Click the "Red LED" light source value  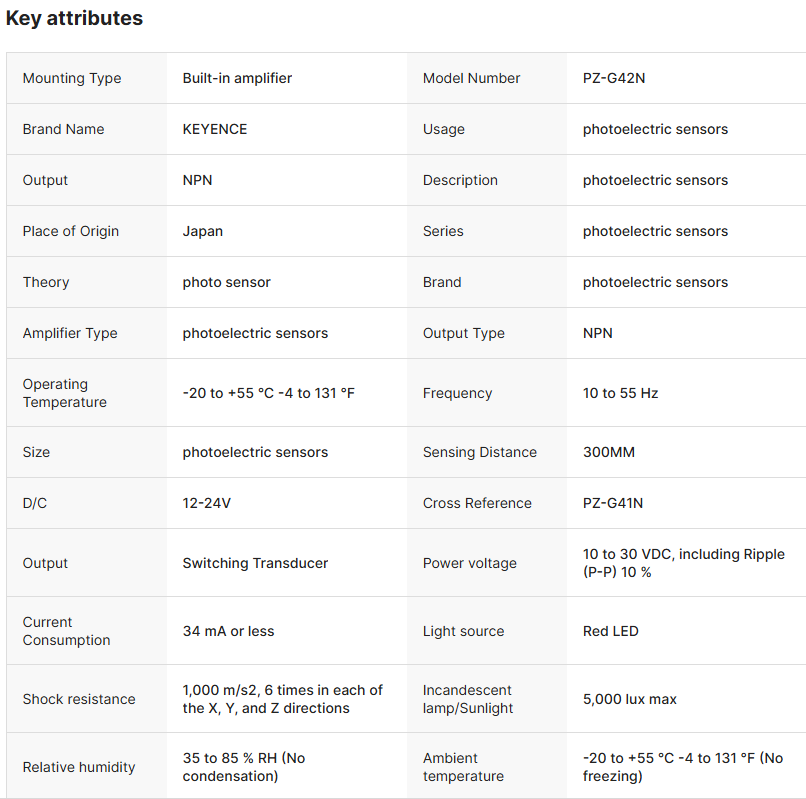pos(610,631)
